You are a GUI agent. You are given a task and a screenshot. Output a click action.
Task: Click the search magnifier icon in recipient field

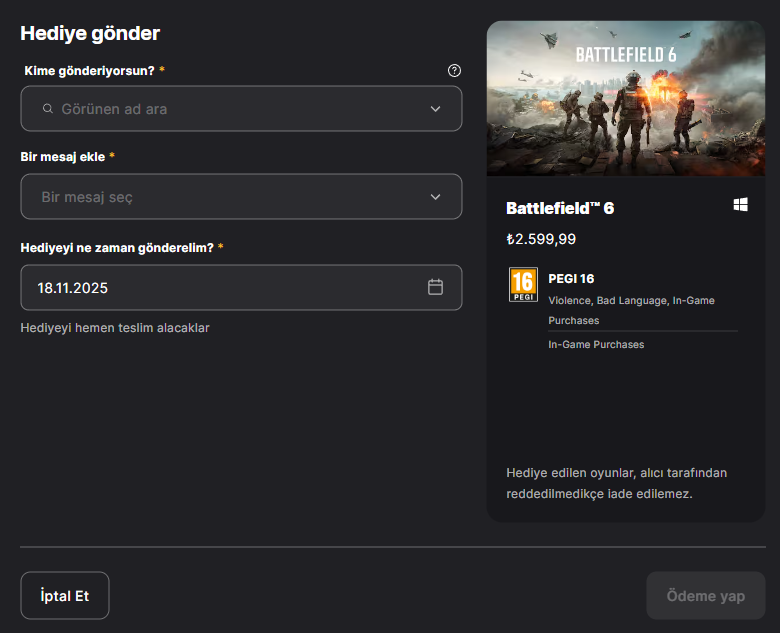pyautogui.click(x=48, y=108)
